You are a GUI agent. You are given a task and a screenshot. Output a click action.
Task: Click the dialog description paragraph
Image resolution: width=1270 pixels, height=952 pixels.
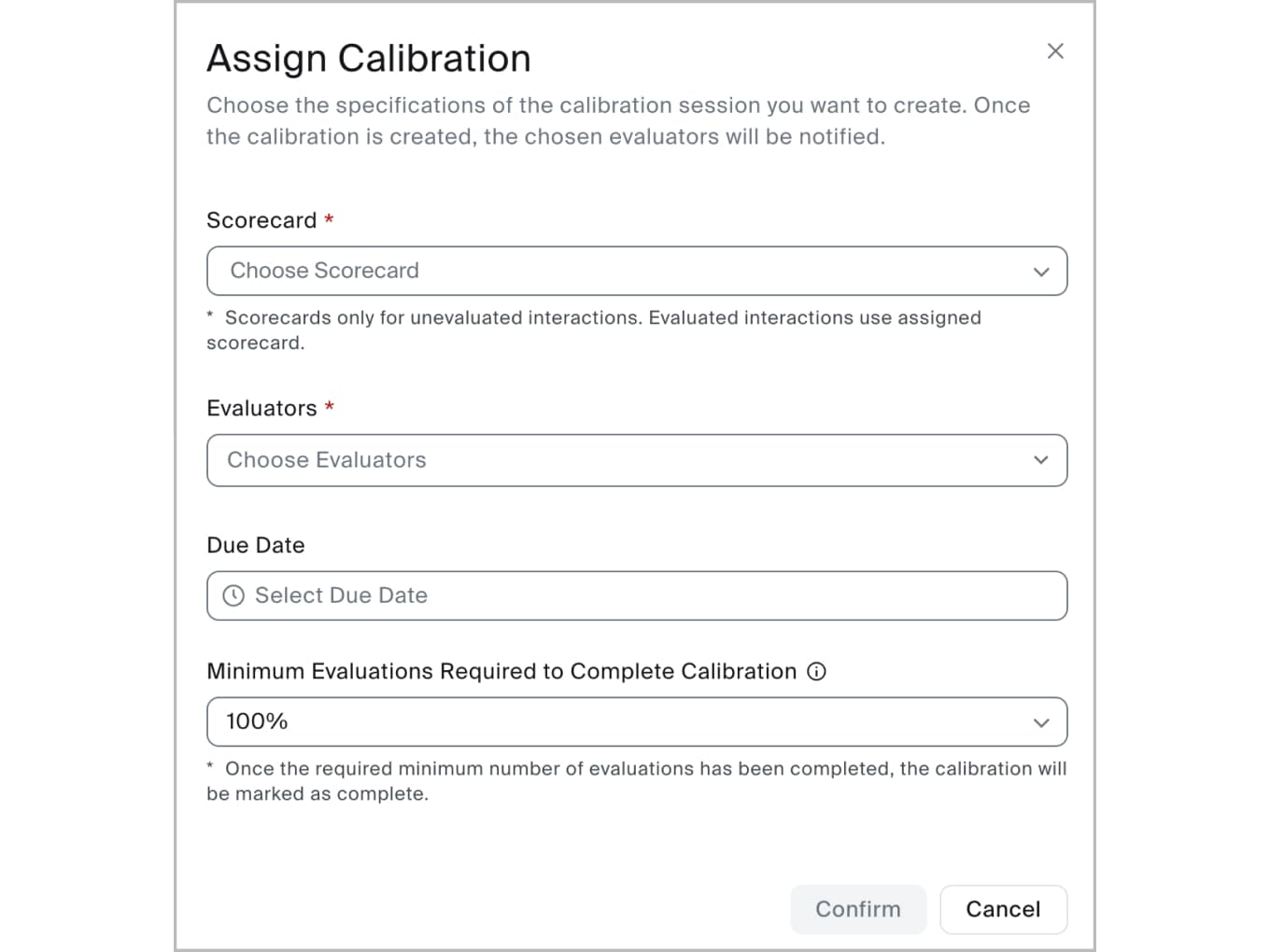coord(616,120)
